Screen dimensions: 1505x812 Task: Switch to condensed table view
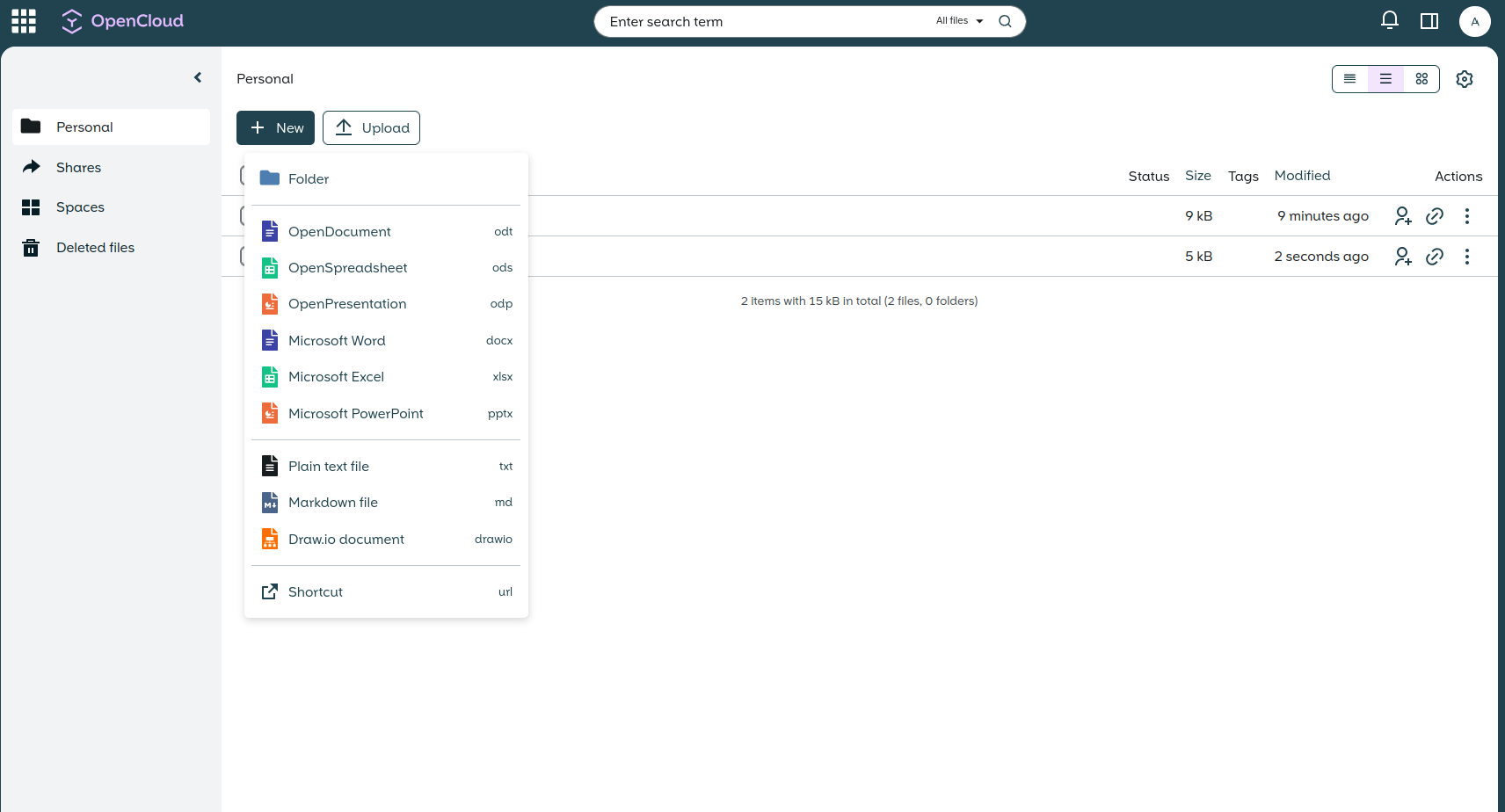pyautogui.click(x=1350, y=79)
